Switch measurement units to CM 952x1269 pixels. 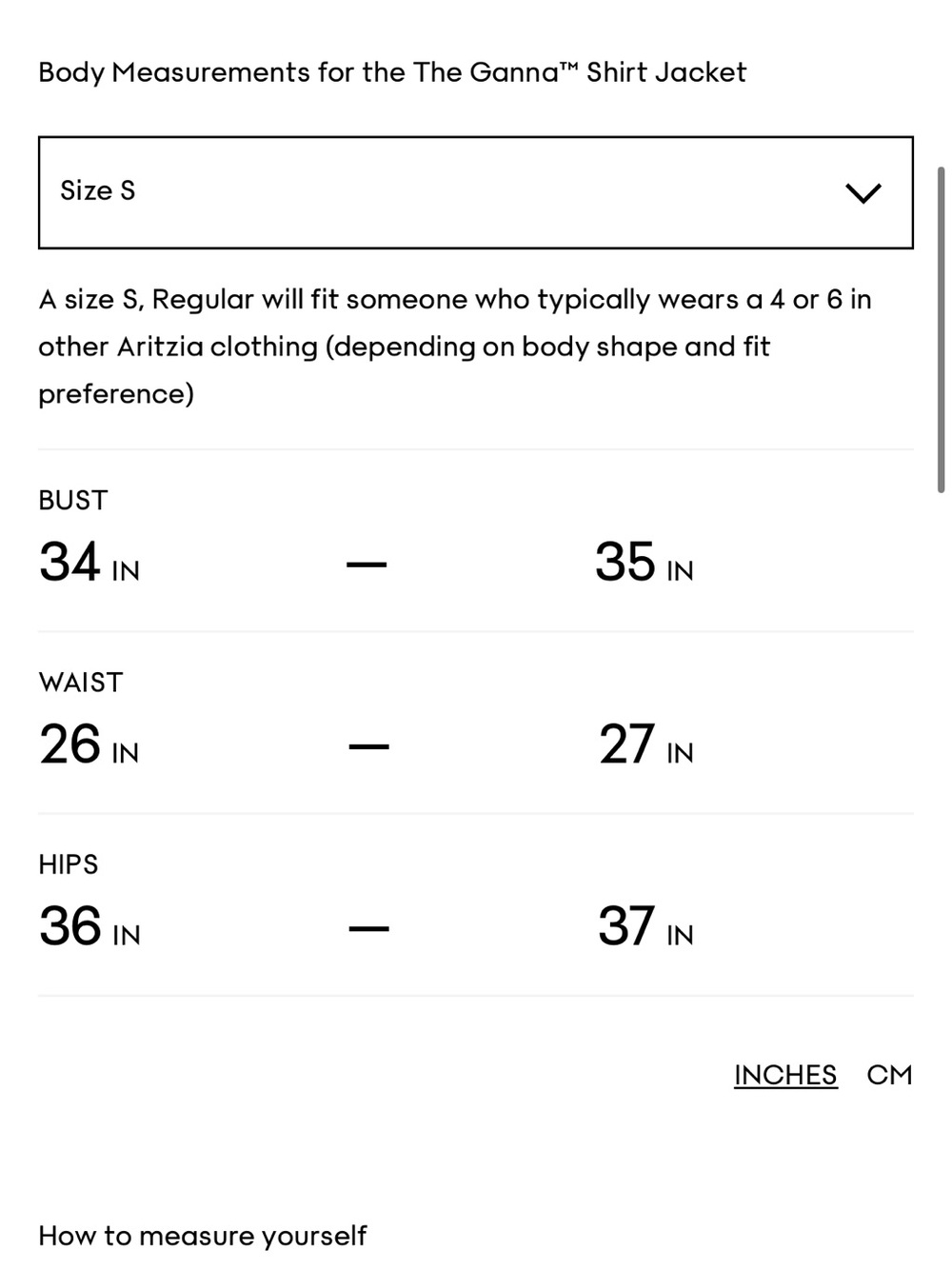tap(889, 1075)
